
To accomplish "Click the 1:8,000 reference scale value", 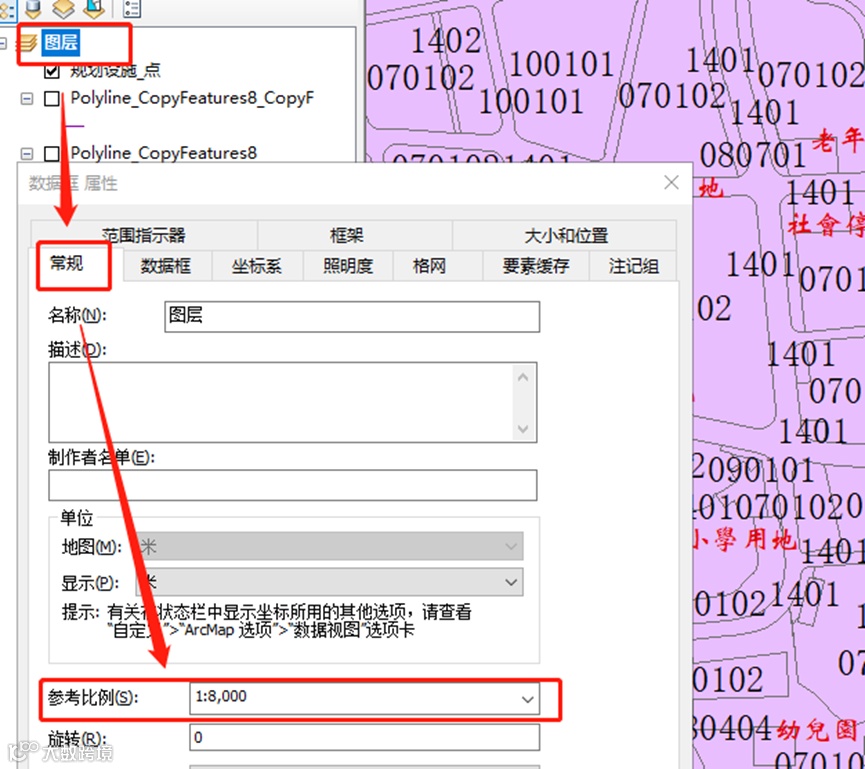I will [221, 696].
